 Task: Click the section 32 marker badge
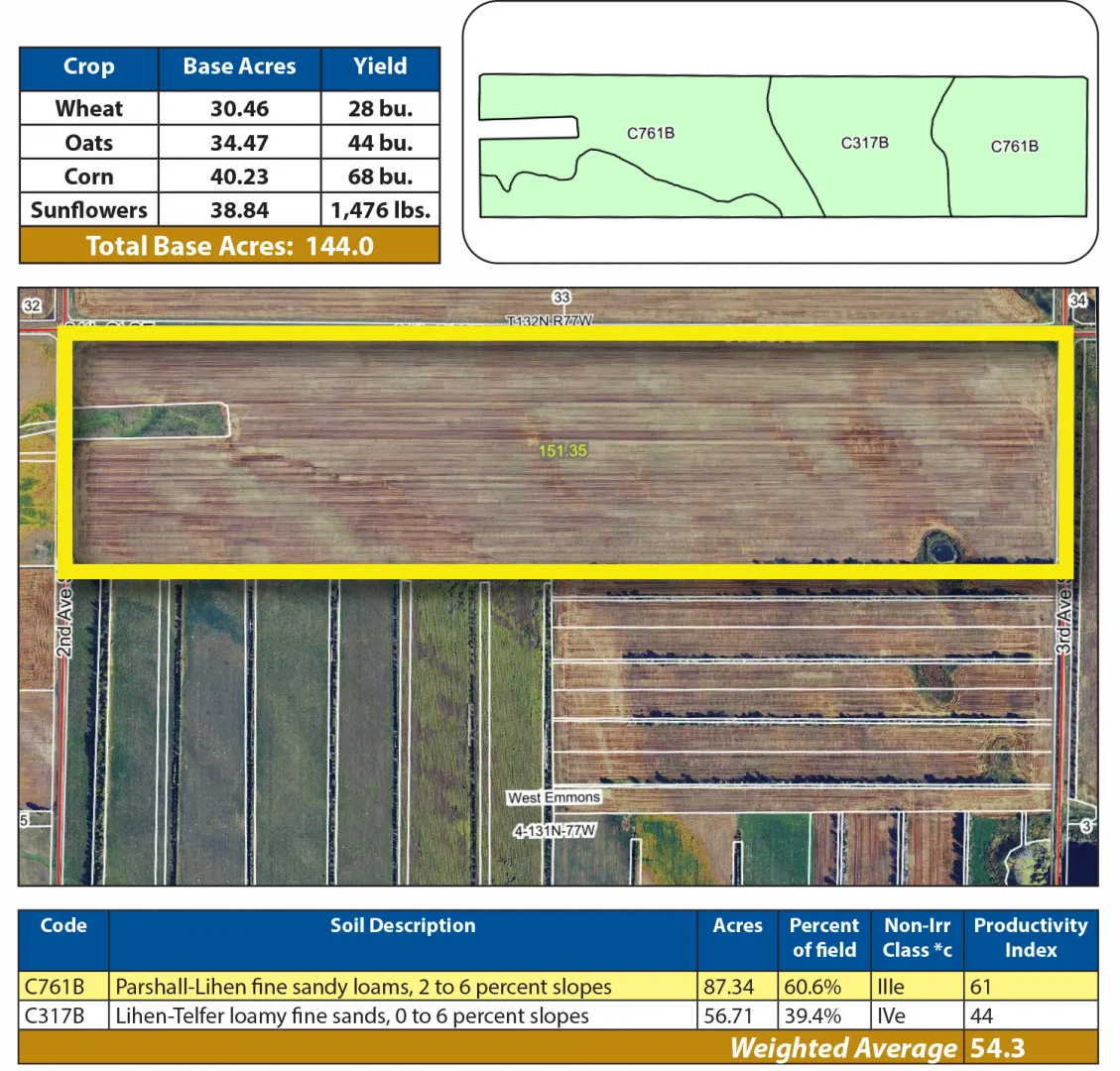[32, 305]
